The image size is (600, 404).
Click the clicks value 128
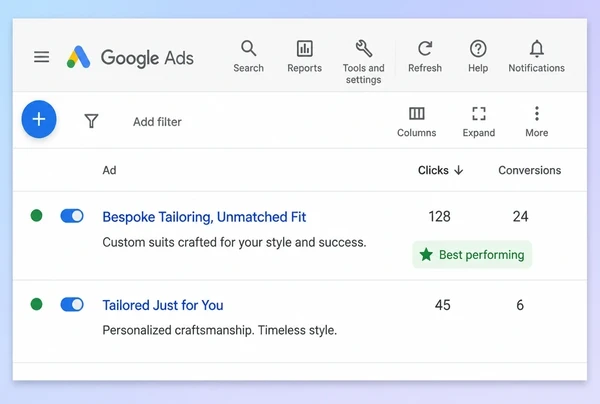[x=439, y=217]
